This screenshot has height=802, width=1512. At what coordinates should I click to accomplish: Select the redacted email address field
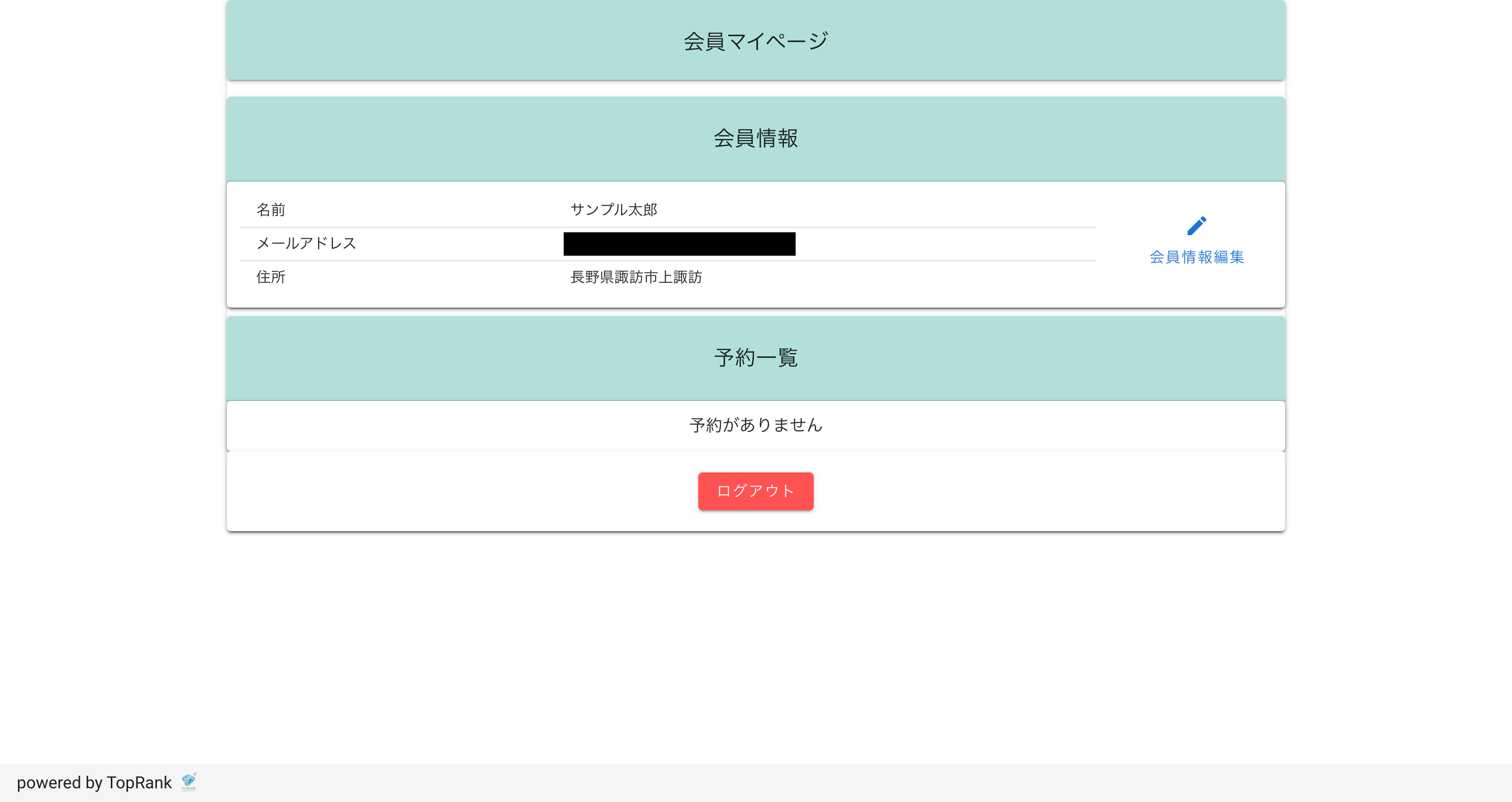tap(679, 244)
